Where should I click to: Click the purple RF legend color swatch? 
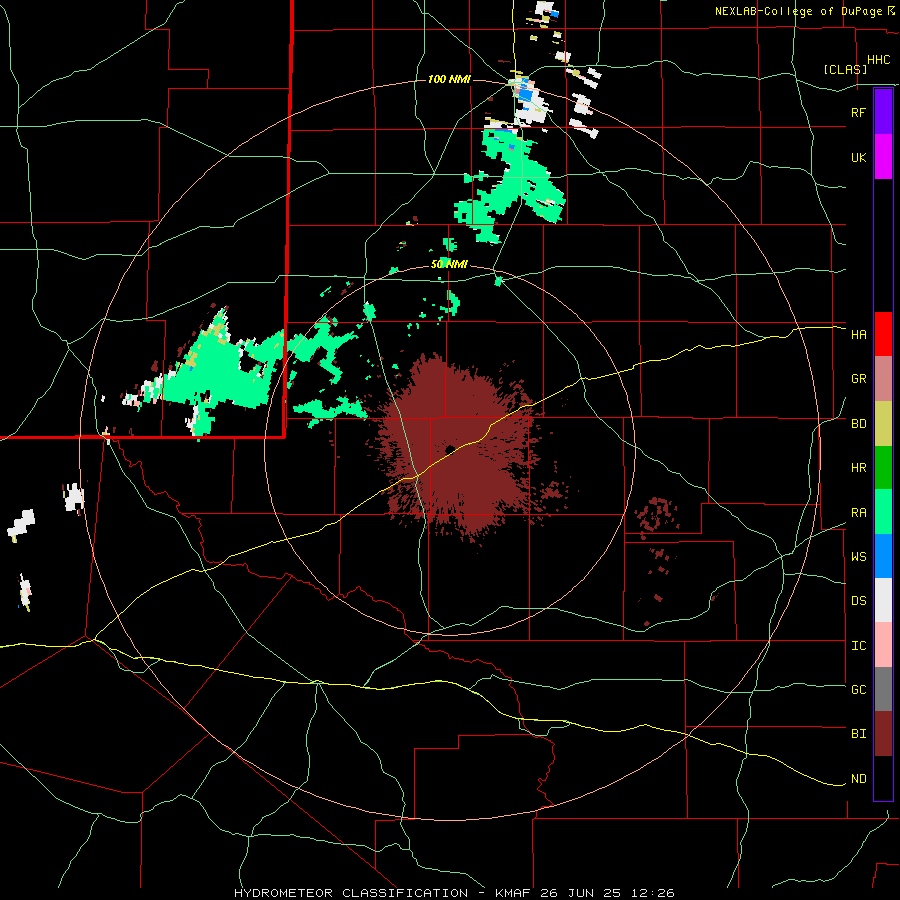click(x=883, y=112)
